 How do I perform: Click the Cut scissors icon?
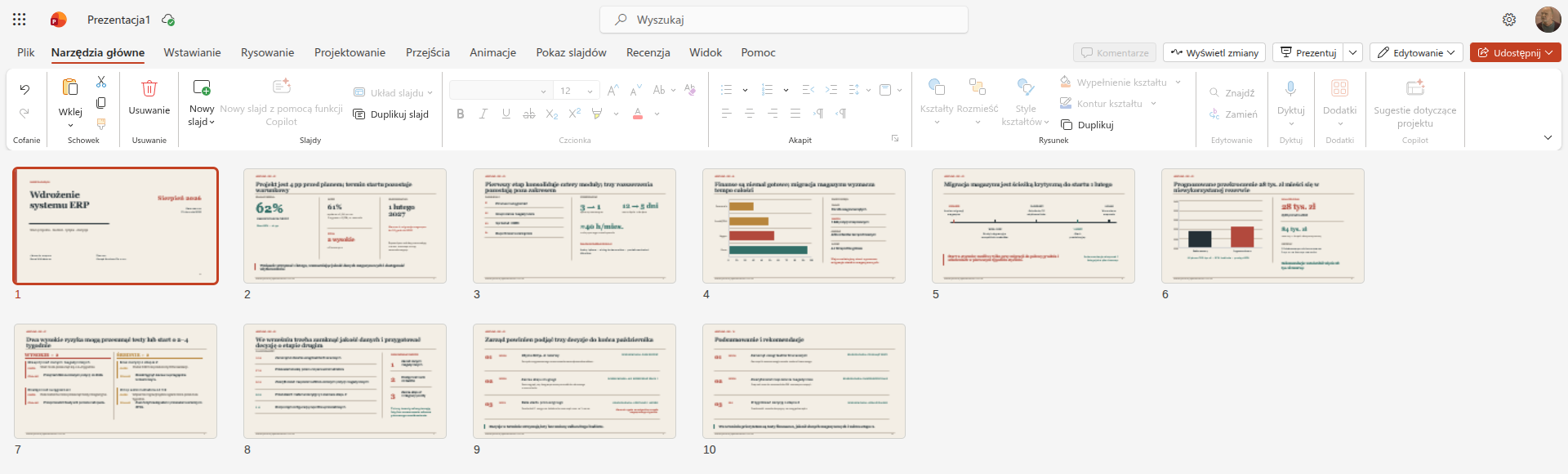click(x=101, y=82)
